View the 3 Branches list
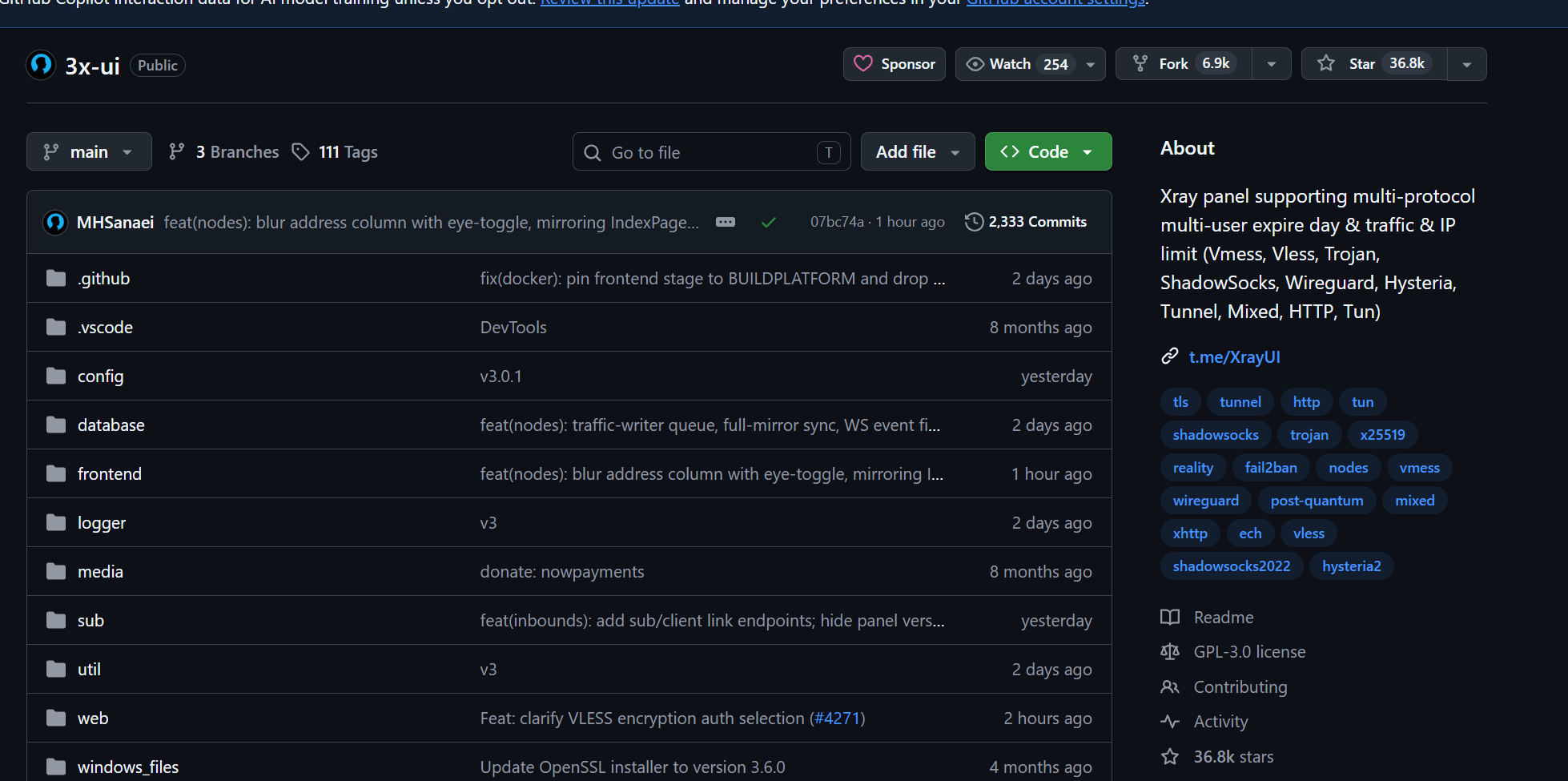Screen dimensions: 1568x781 pos(224,151)
